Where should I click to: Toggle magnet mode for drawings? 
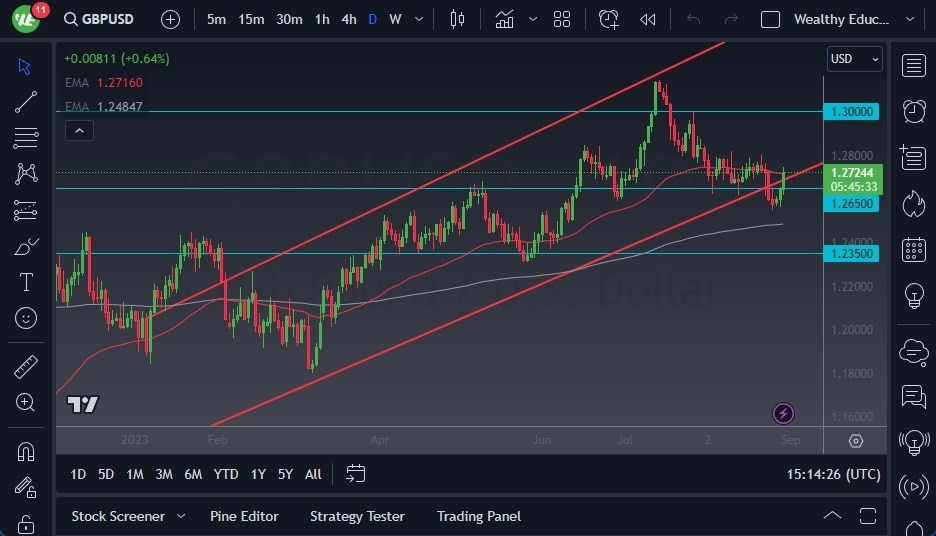26,451
